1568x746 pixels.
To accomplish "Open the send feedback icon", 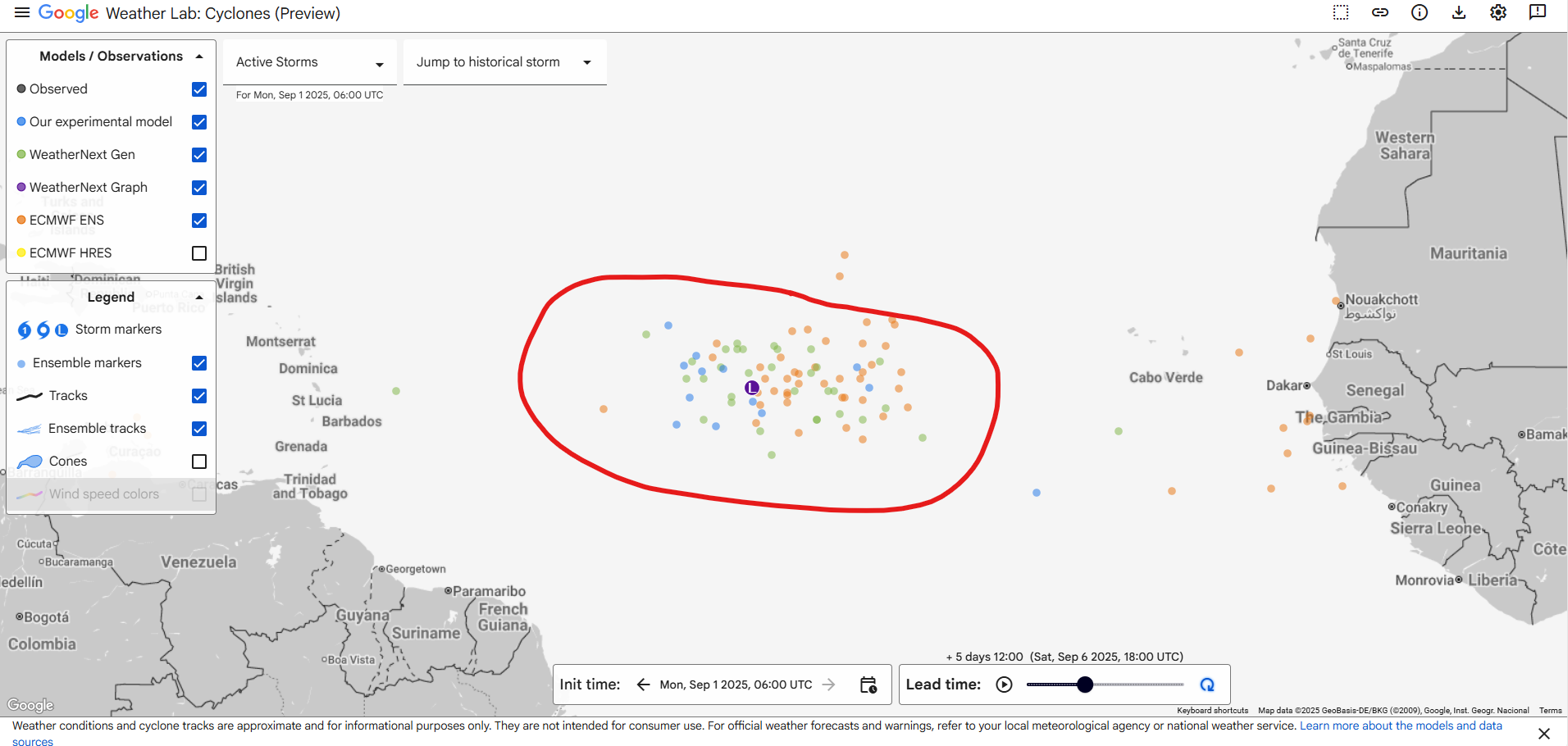I will pos(1538,12).
